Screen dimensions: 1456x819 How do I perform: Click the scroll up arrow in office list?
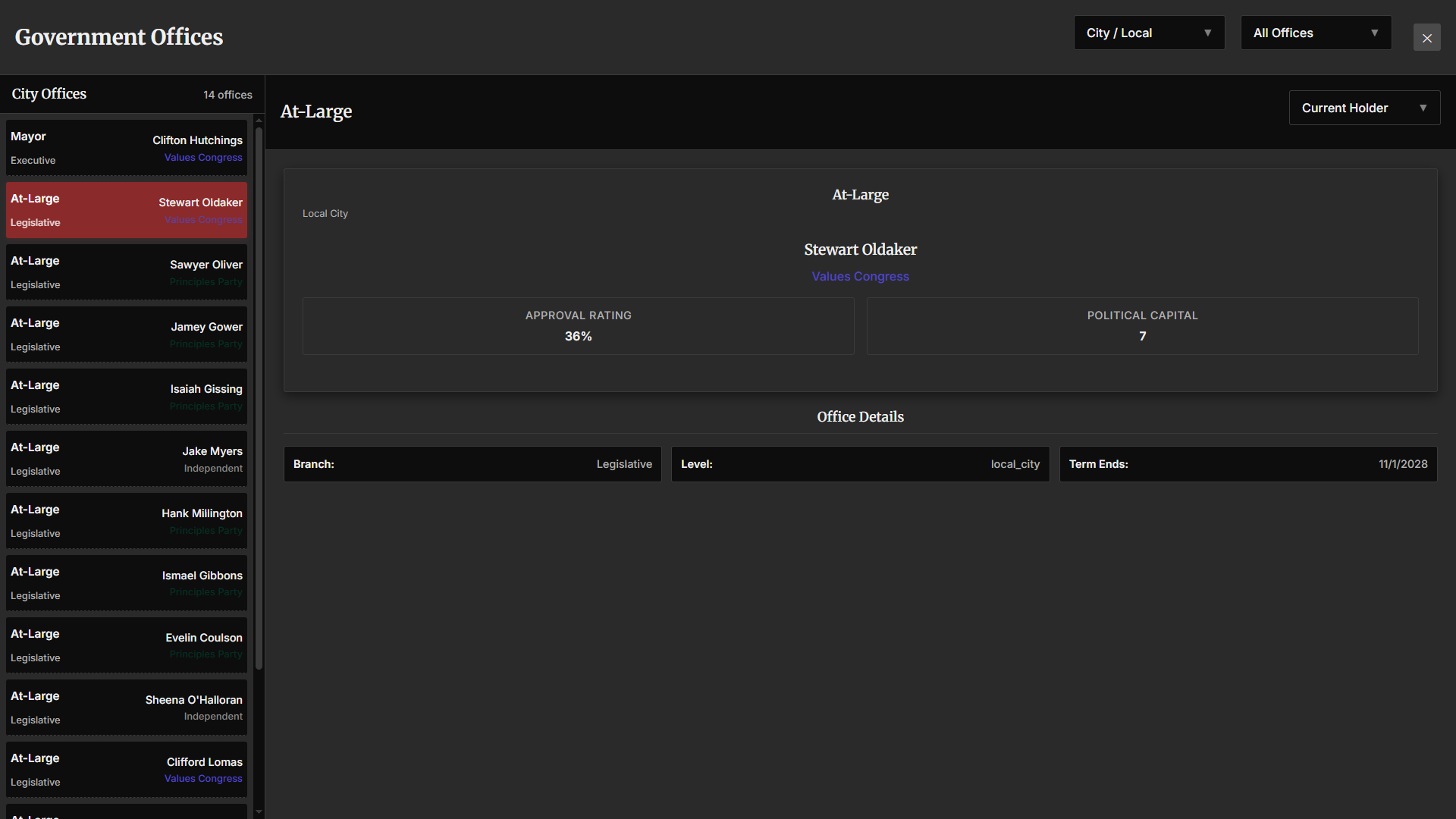tap(259, 120)
